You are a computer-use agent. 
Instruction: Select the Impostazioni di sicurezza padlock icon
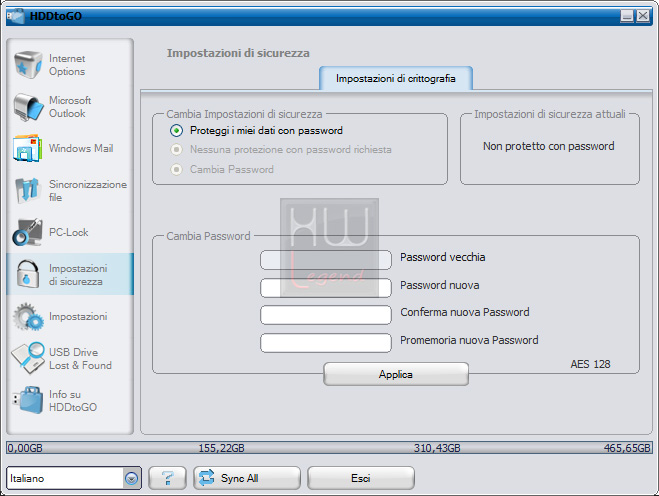[x=28, y=274]
